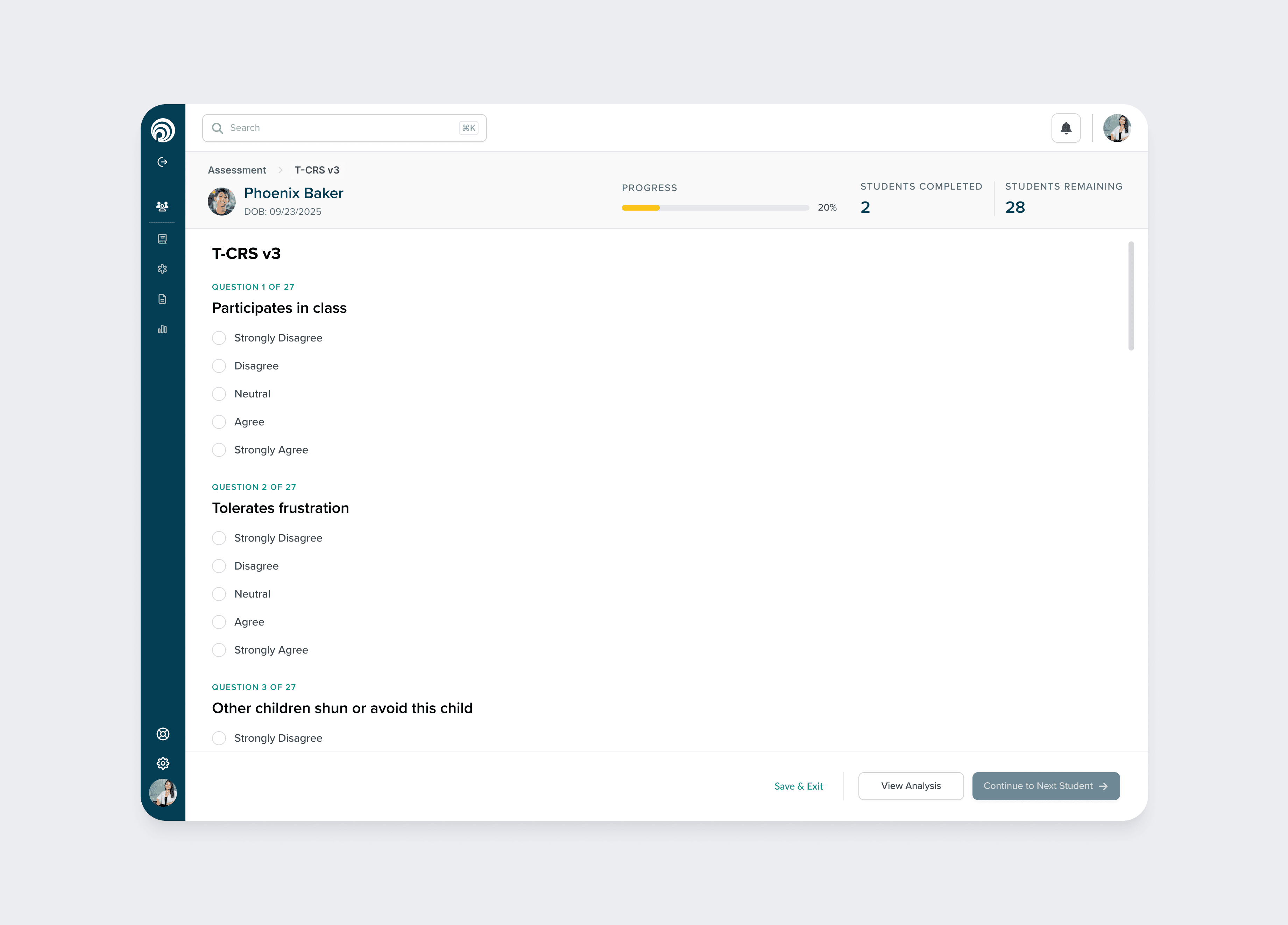Click the logout arrow icon in sidebar
This screenshot has width=1288, height=925.
(162, 162)
